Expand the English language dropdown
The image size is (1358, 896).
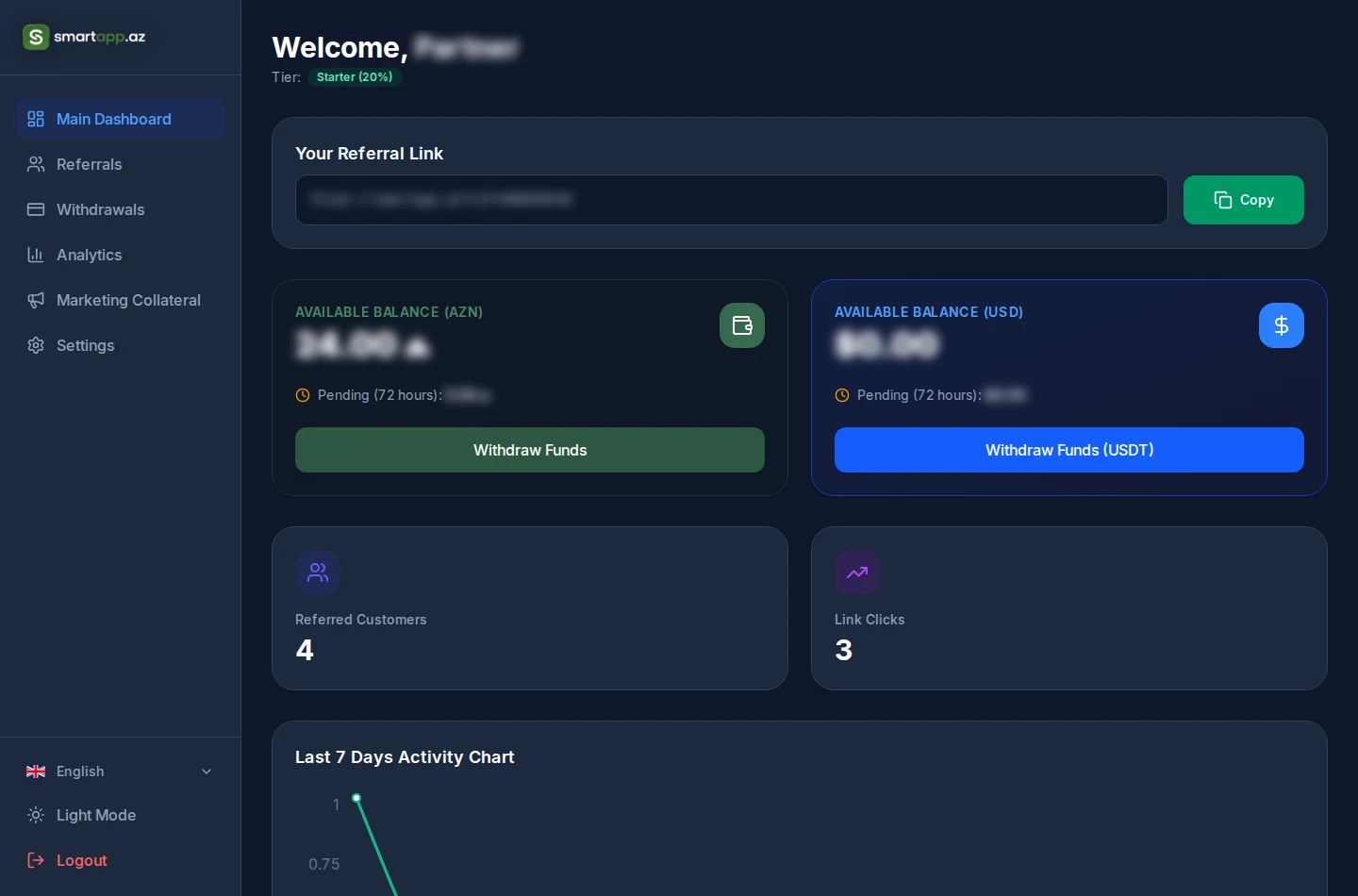click(121, 772)
